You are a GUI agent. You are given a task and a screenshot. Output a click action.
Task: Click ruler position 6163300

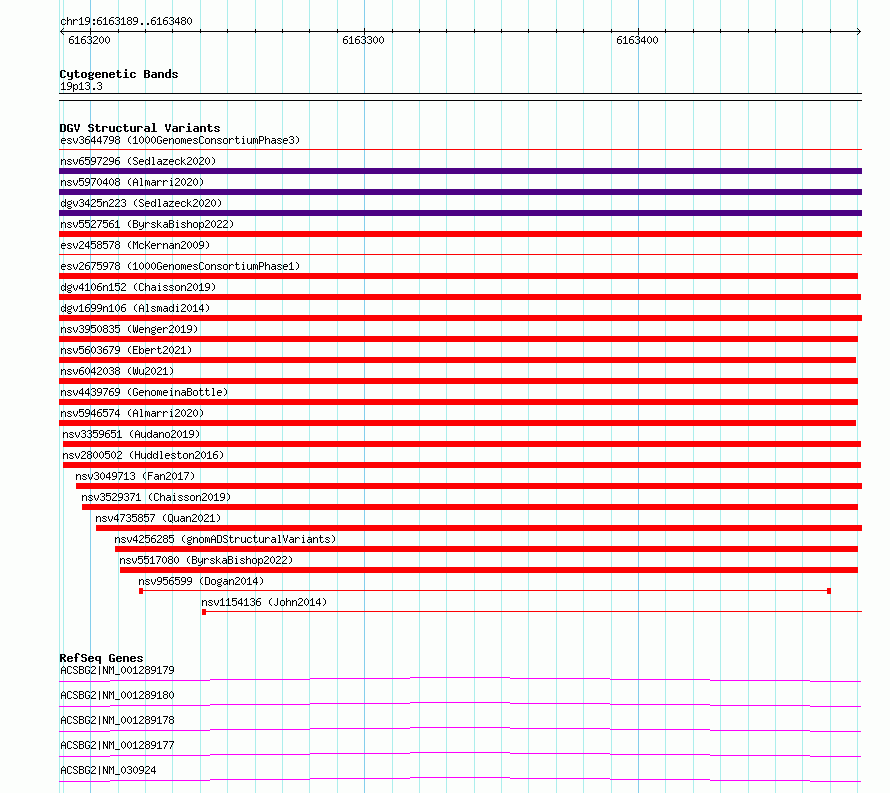pos(363,40)
